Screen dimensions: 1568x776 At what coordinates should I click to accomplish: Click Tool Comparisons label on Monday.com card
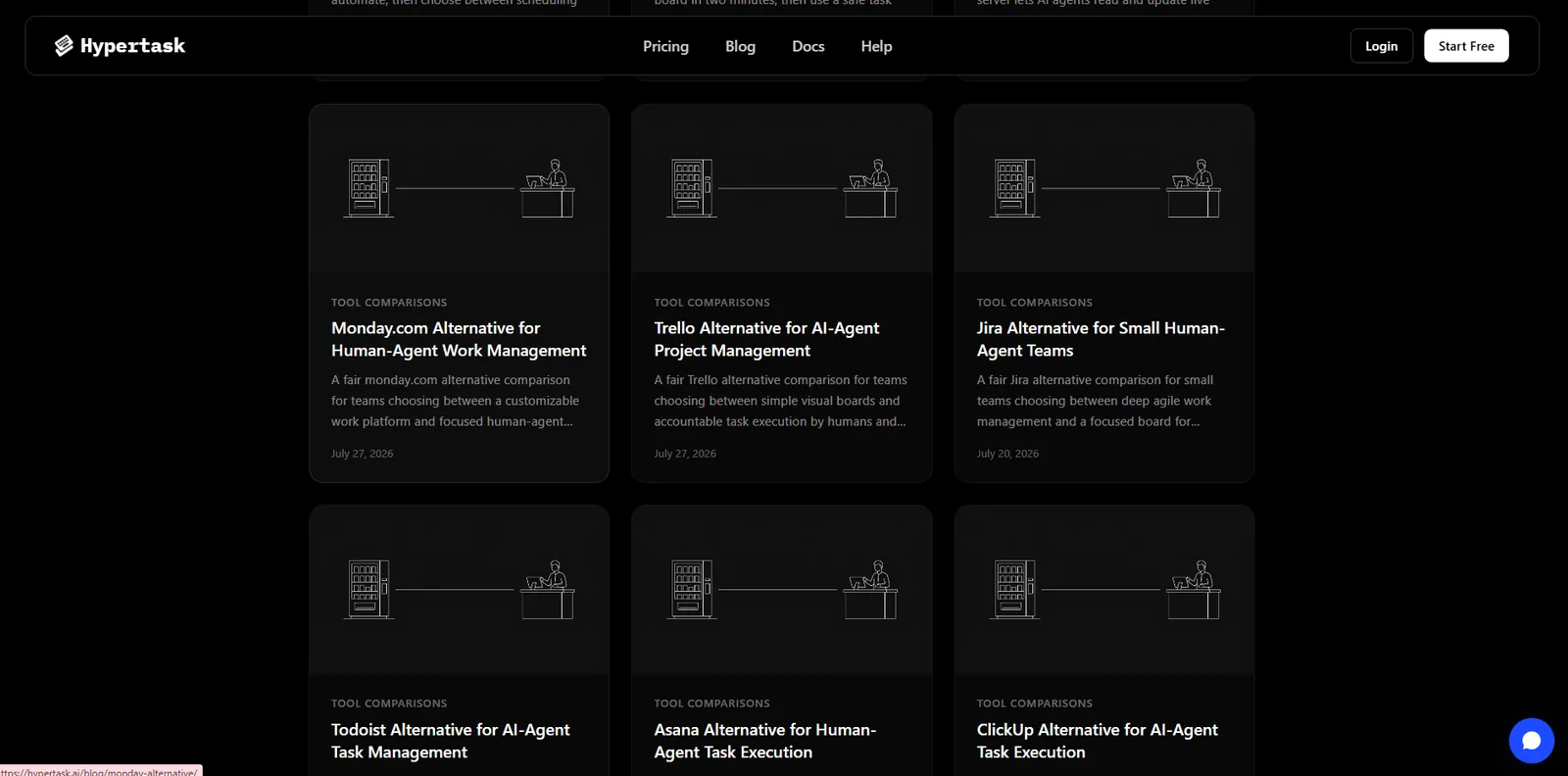[x=389, y=303]
